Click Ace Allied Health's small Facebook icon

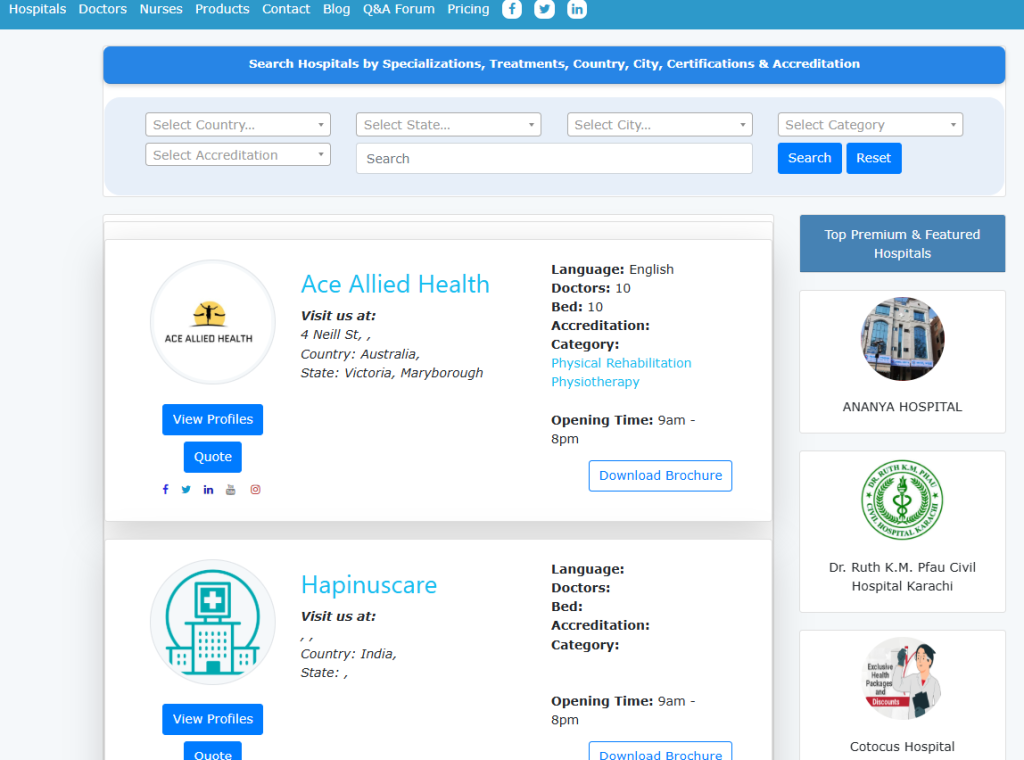(x=165, y=489)
